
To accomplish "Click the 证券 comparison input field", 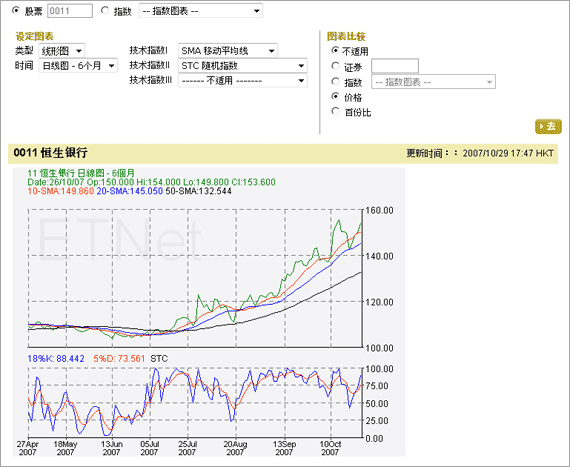I will click(x=395, y=66).
